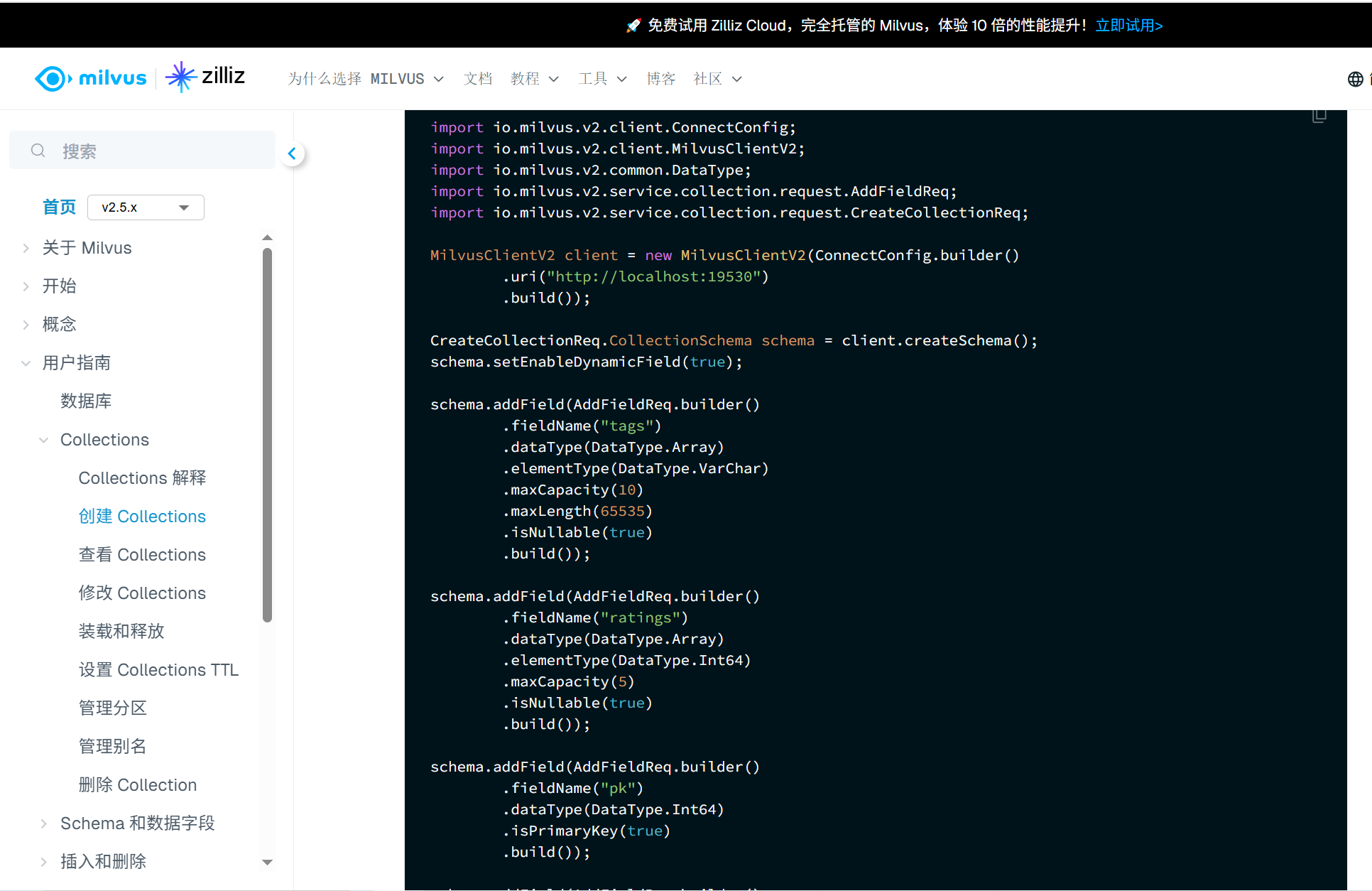Open the 教程 dropdown menu
Viewport: 1372px width, 891px height.
[534, 79]
